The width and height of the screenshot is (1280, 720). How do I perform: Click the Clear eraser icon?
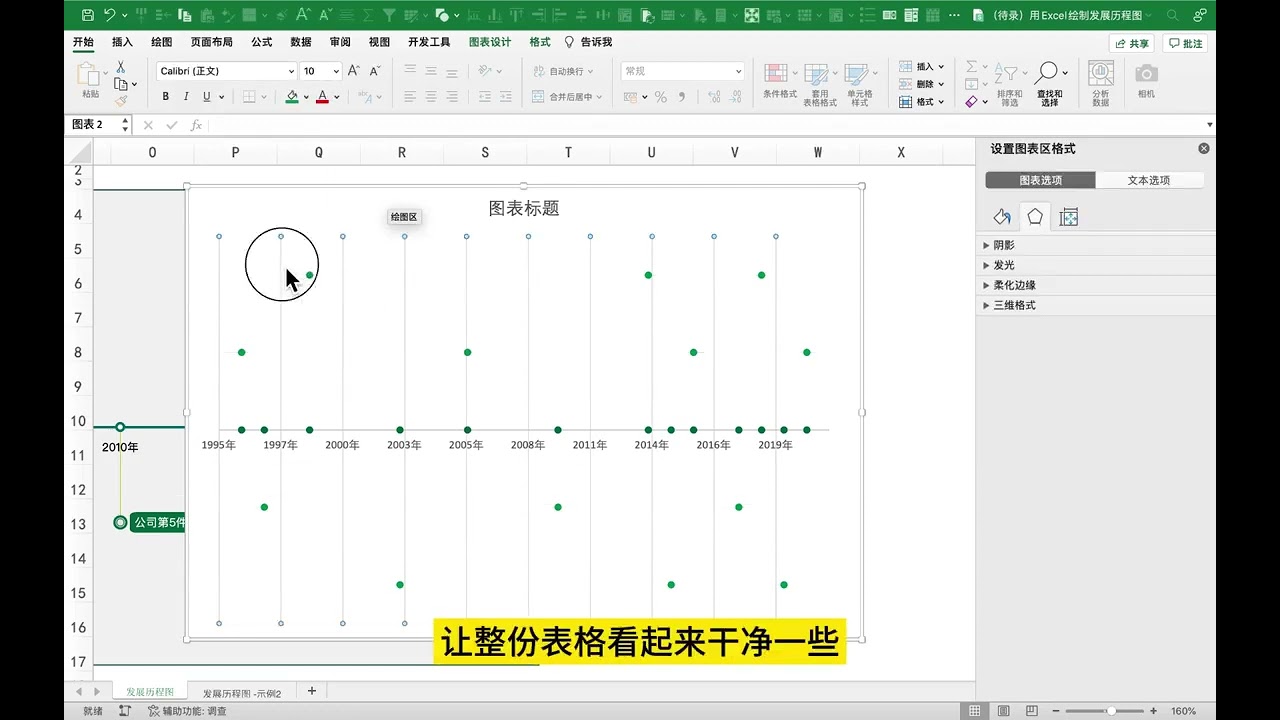click(x=971, y=101)
